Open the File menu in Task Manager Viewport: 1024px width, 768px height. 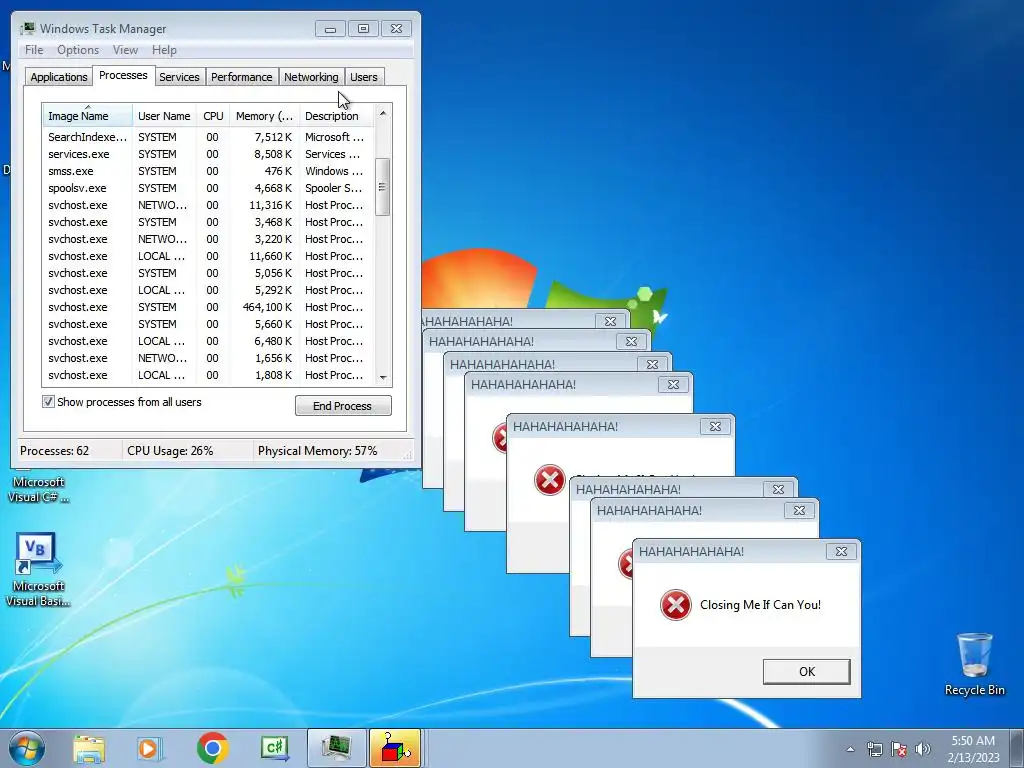(34, 50)
